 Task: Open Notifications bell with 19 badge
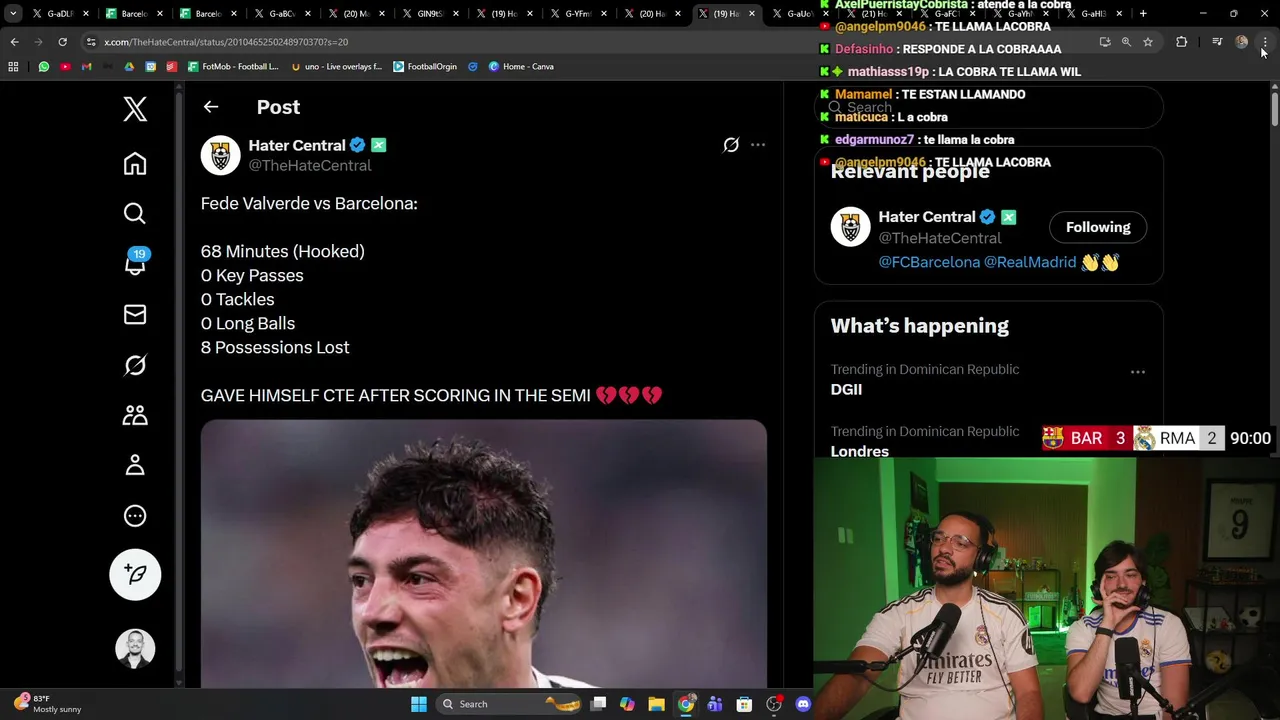coord(135,263)
